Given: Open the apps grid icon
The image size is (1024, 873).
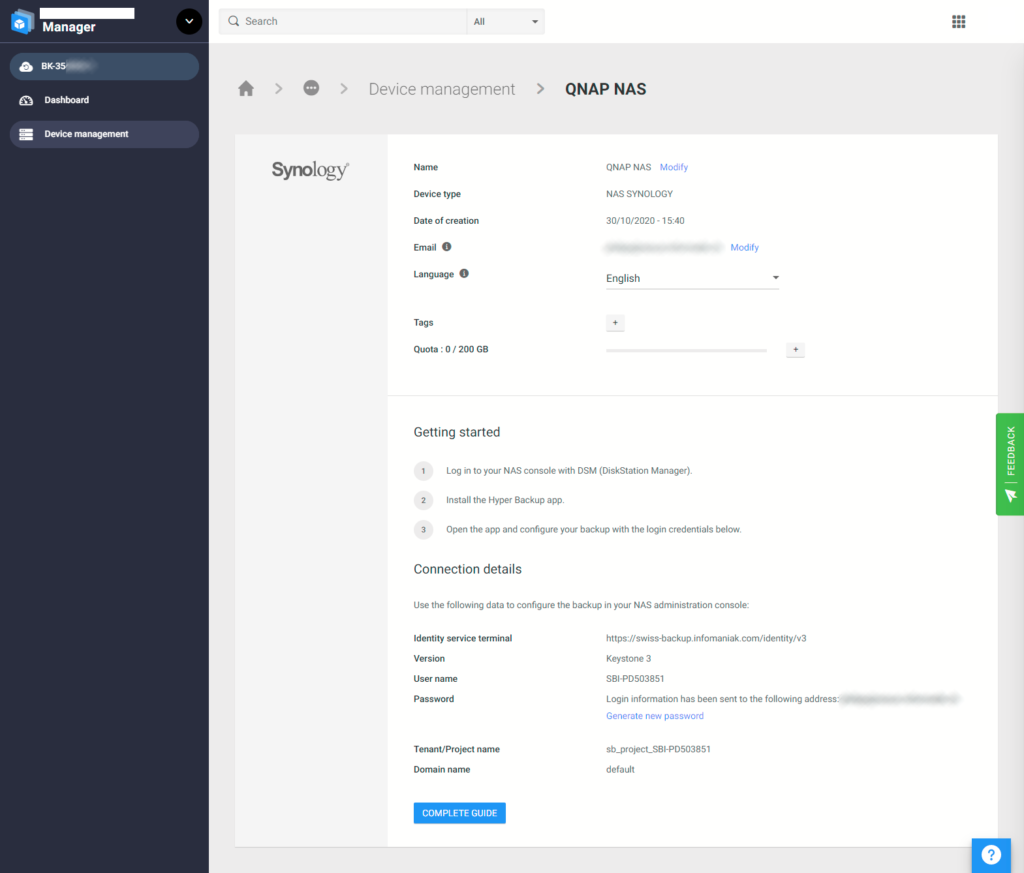Looking at the screenshot, I should pos(958,22).
